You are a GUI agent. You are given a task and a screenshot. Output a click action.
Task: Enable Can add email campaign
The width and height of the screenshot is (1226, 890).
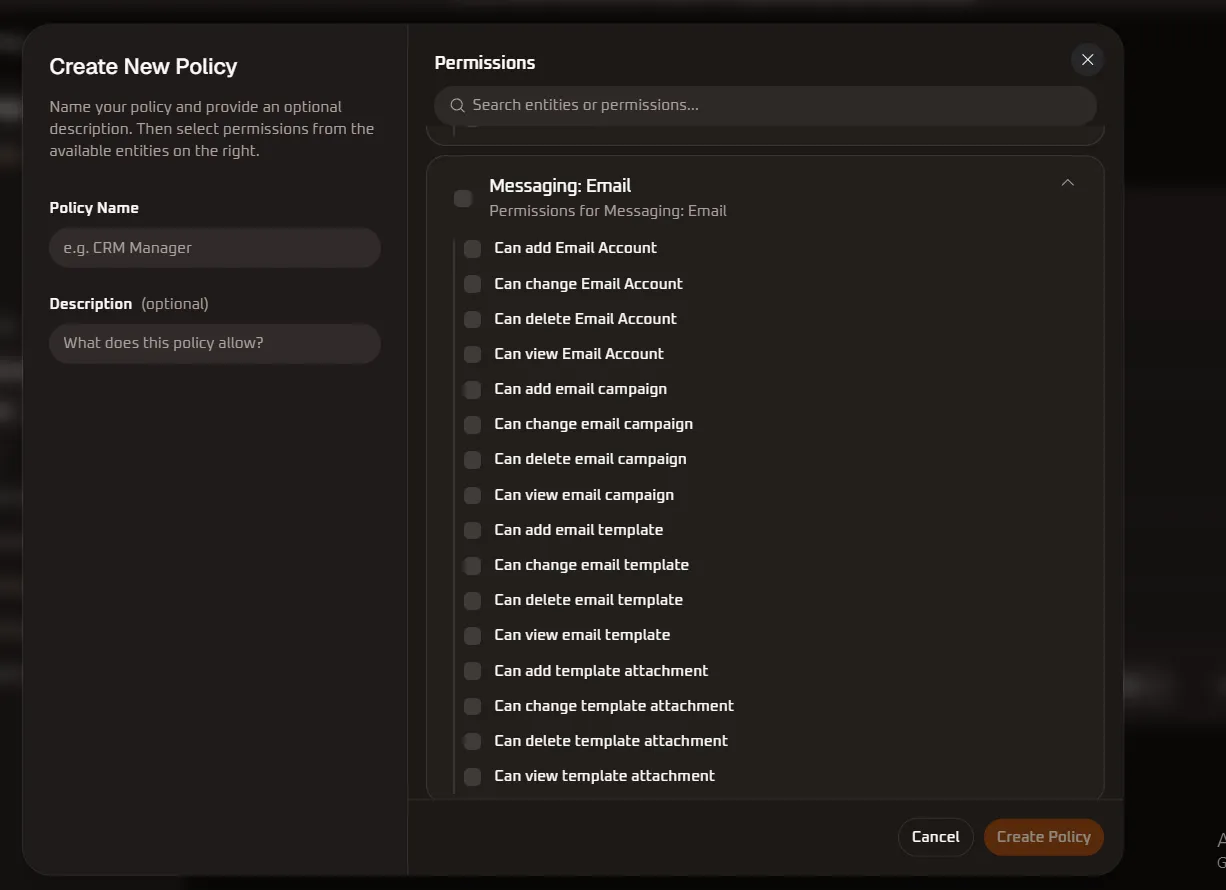pyautogui.click(x=473, y=389)
